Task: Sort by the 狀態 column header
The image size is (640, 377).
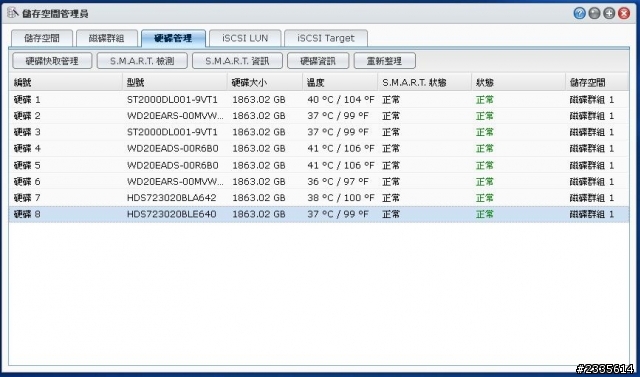Action: [x=518, y=83]
